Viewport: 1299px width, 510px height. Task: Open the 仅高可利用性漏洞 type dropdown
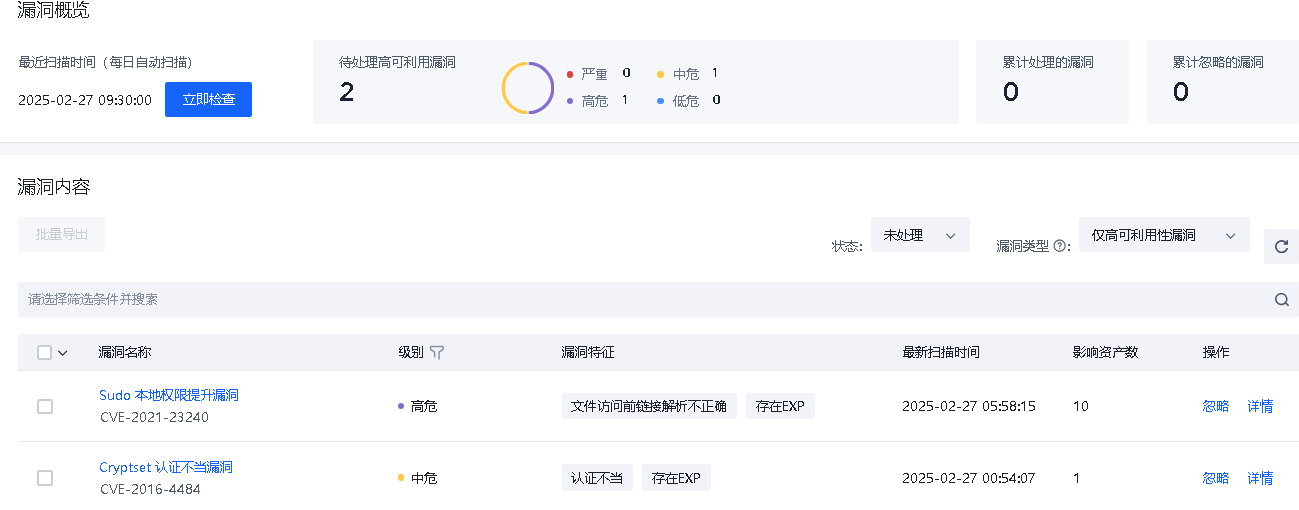tap(1163, 235)
